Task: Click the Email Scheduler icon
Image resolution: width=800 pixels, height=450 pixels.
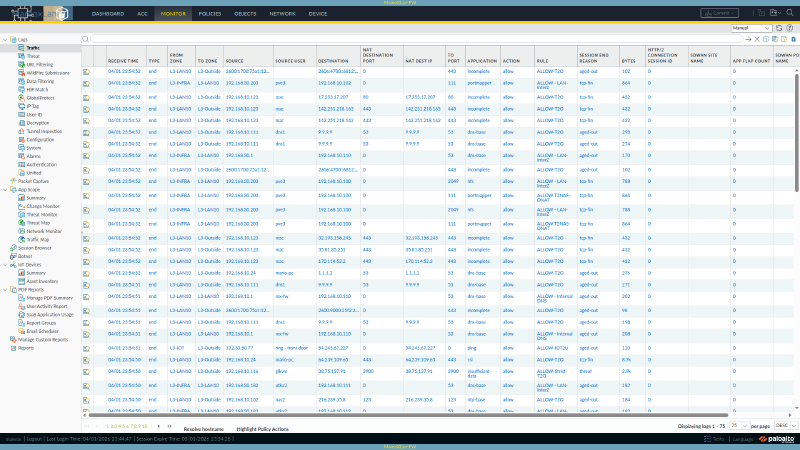Action: click(21, 331)
